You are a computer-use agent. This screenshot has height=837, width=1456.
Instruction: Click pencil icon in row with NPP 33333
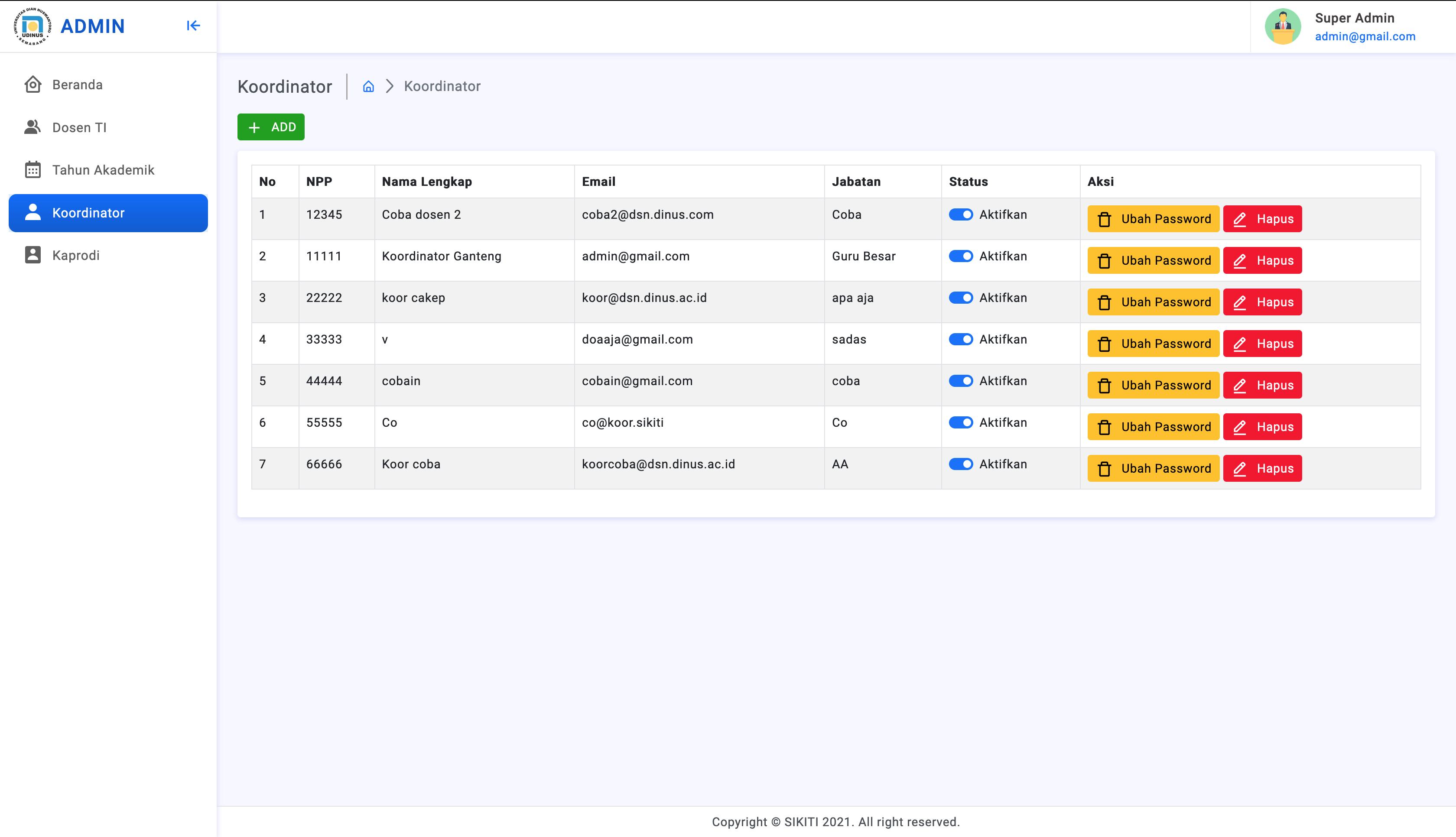[x=1239, y=344]
